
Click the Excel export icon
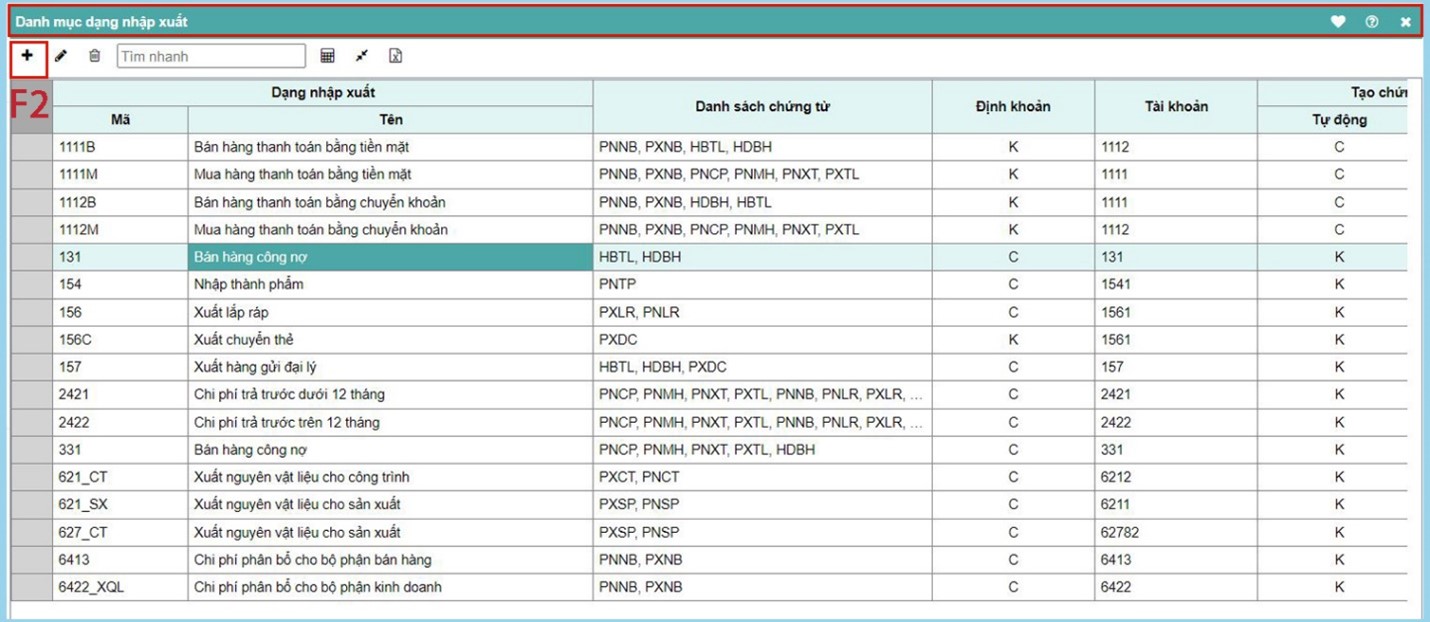pos(395,56)
